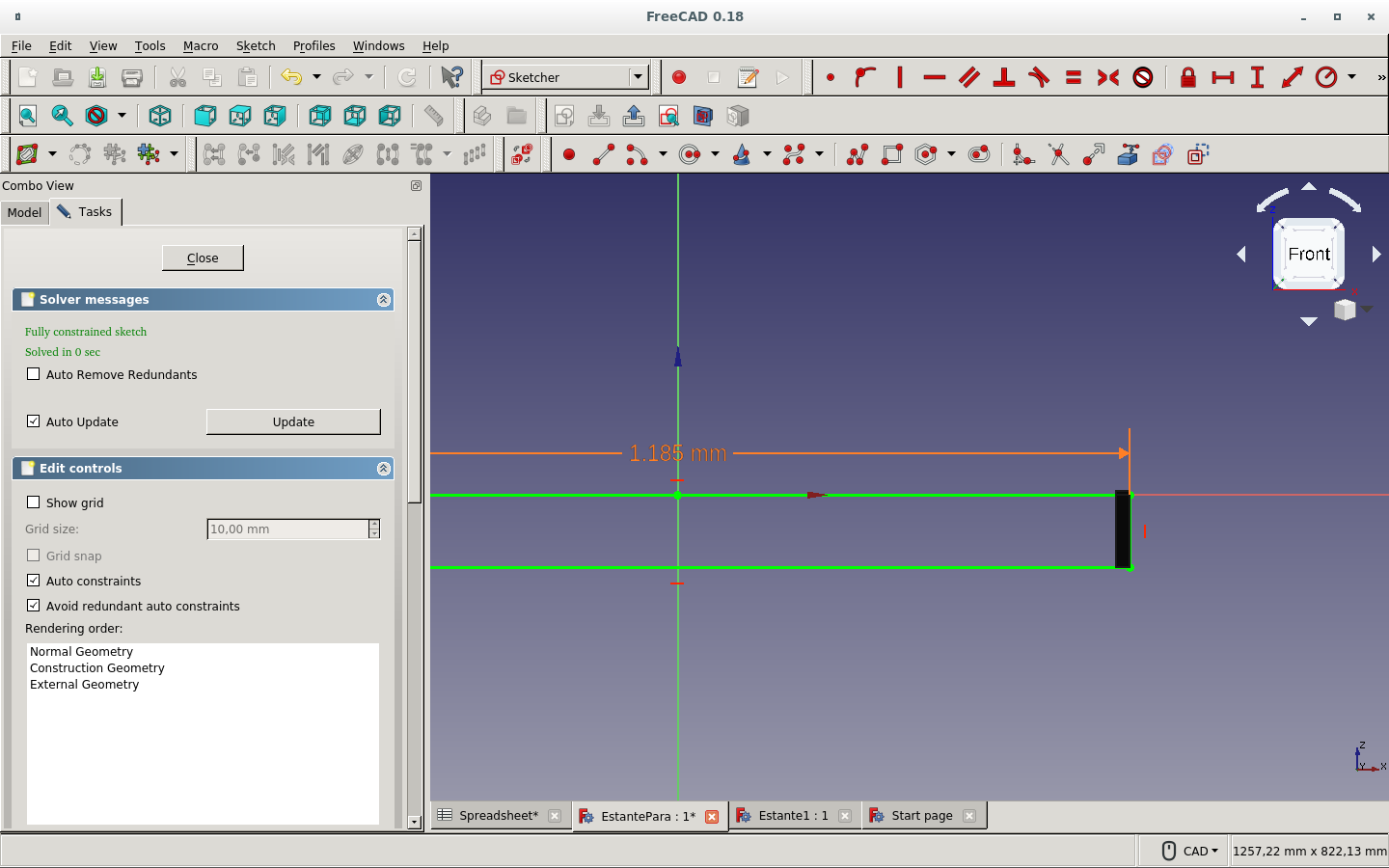This screenshot has height=868, width=1389.
Task: Expand the radius constraint dropdown arrow
Action: point(1351,77)
